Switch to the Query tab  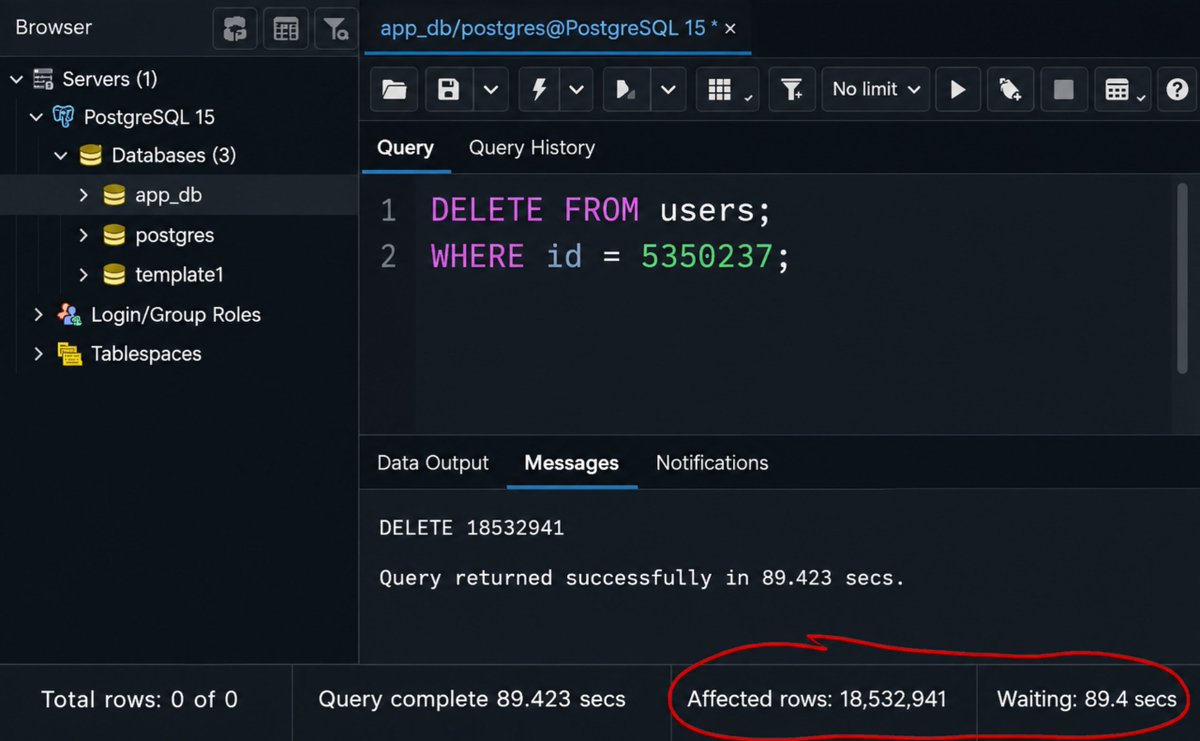(405, 148)
